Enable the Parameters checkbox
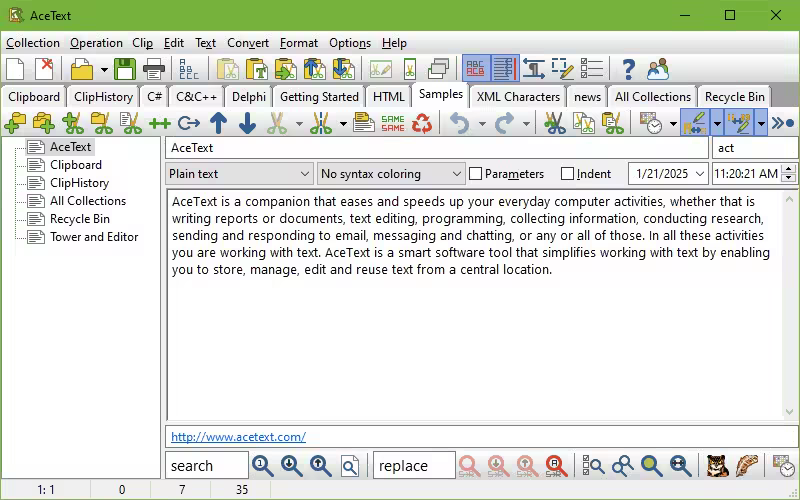 click(x=476, y=174)
